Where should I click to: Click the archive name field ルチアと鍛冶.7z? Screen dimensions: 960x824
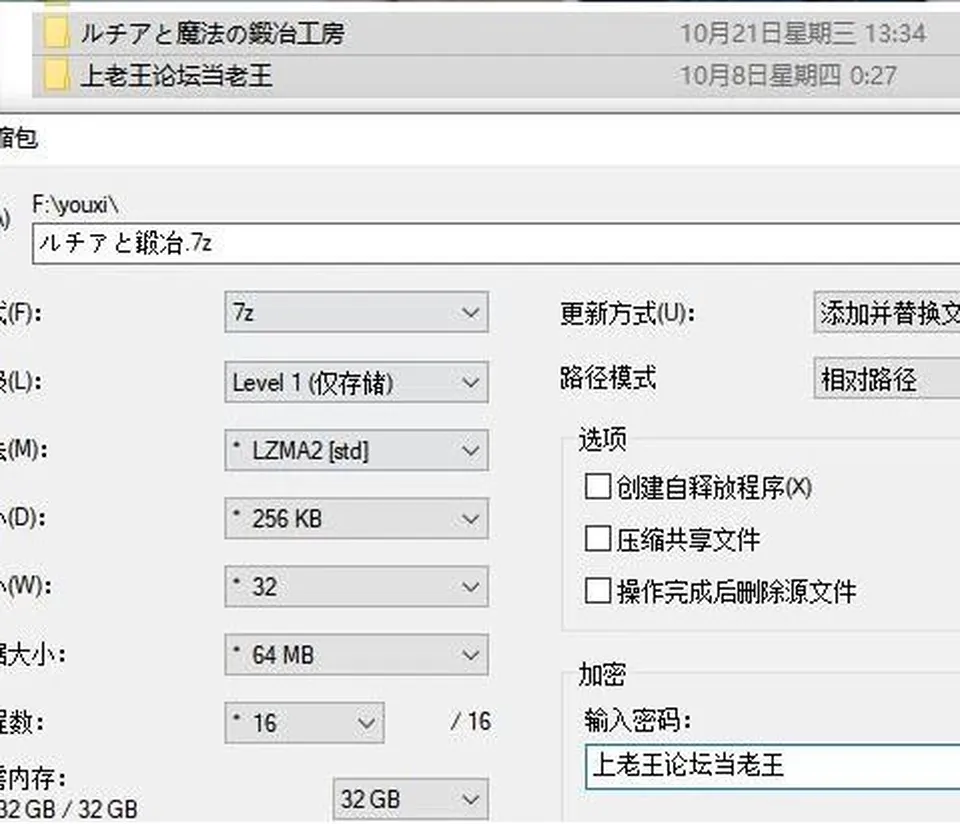pos(496,244)
